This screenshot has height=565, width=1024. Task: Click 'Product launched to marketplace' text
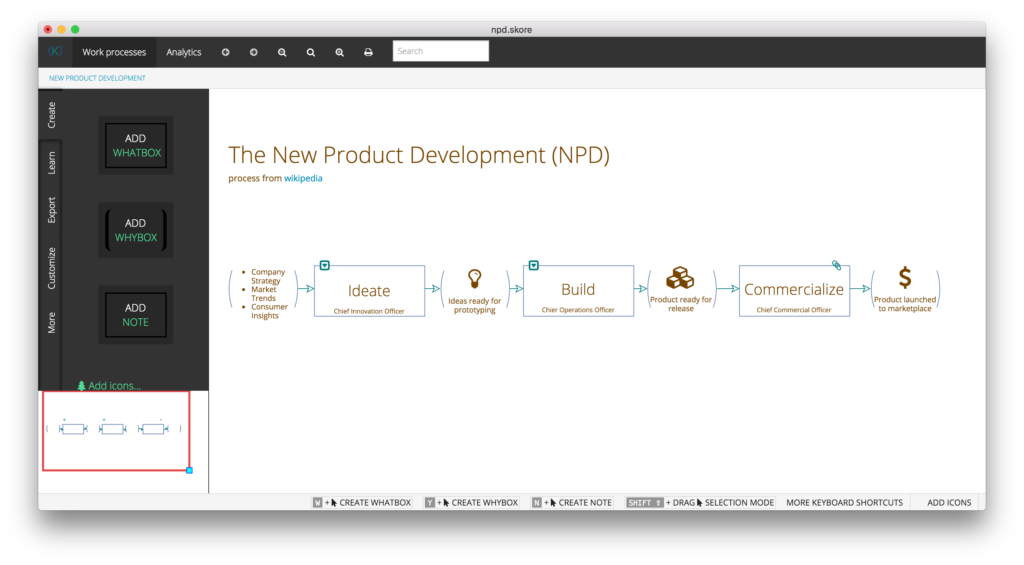pos(904,304)
